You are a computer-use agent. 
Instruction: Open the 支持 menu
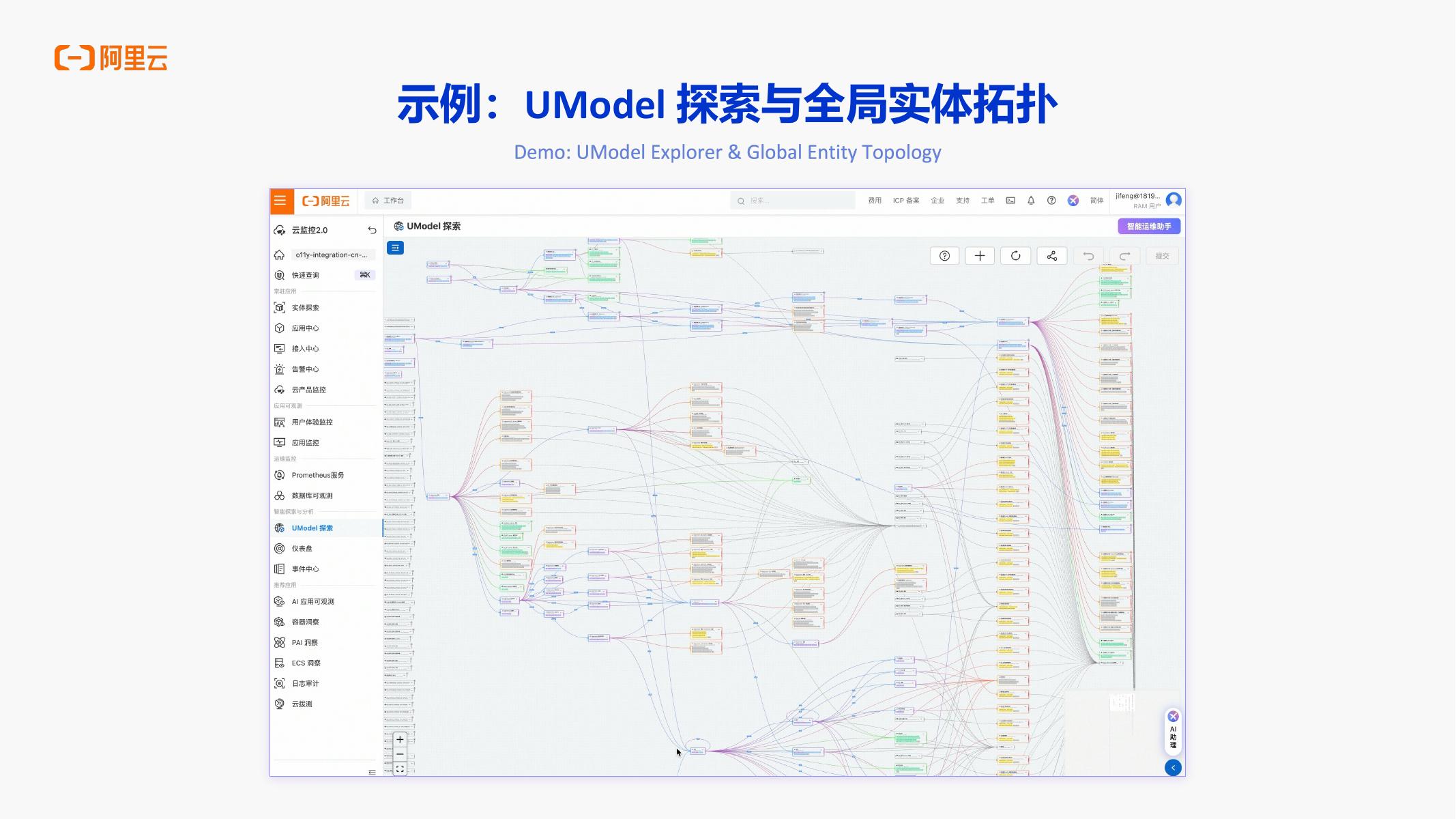point(963,201)
